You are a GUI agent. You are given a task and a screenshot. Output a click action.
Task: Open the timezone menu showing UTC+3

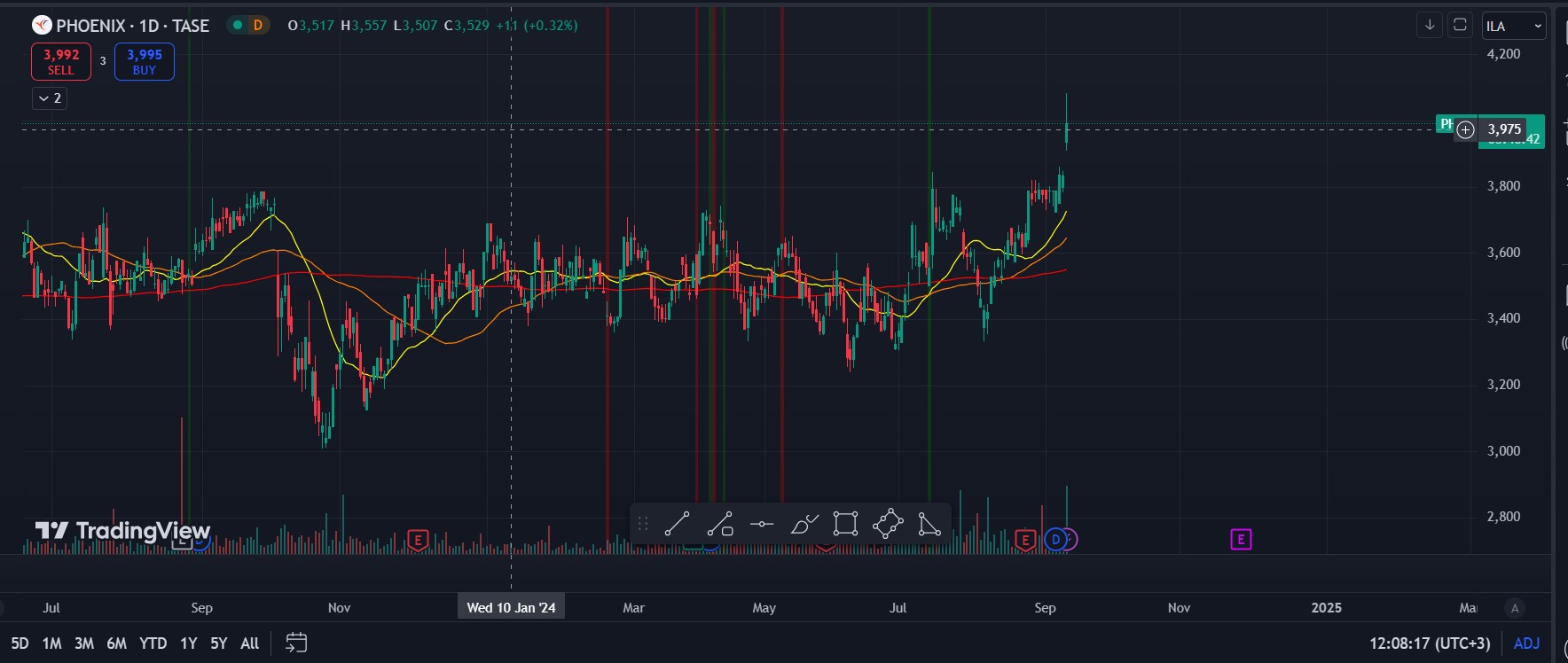(x=1430, y=643)
